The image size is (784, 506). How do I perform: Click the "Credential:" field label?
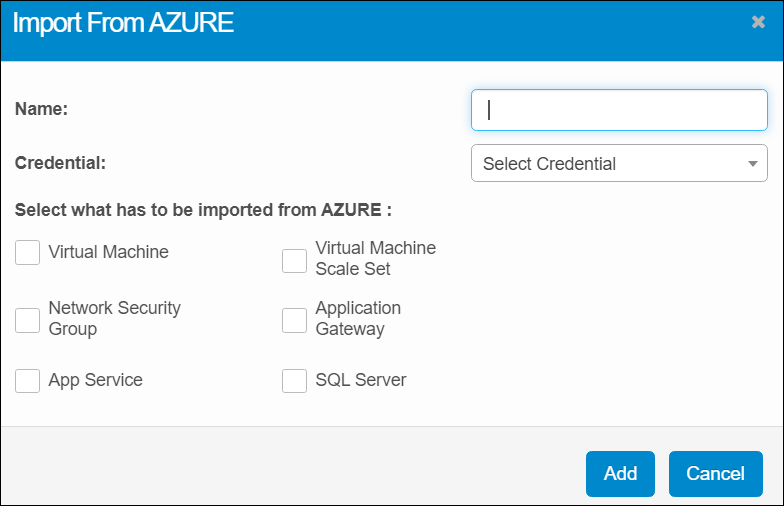(x=60, y=162)
